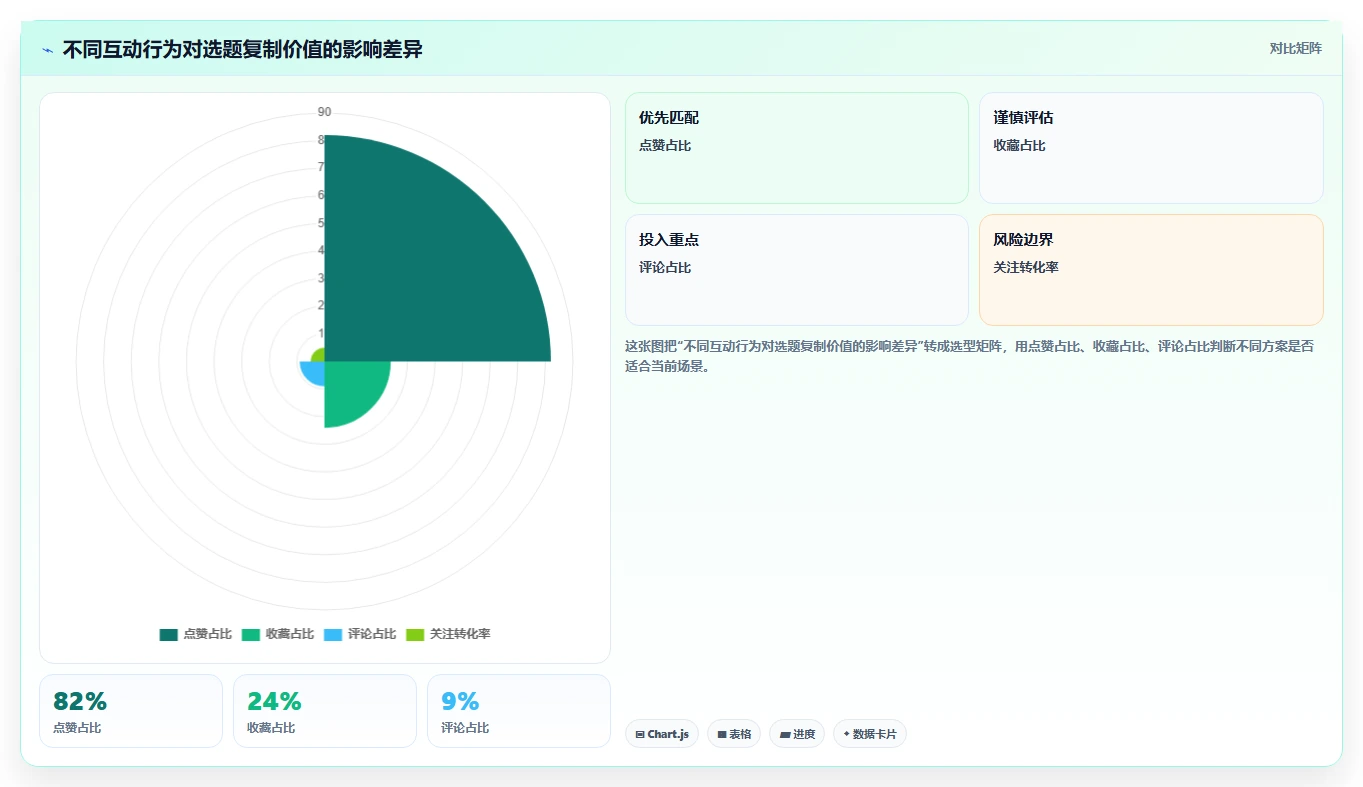Toggle 评论占比 legend color box
1363x787 pixels.
[x=333, y=634]
